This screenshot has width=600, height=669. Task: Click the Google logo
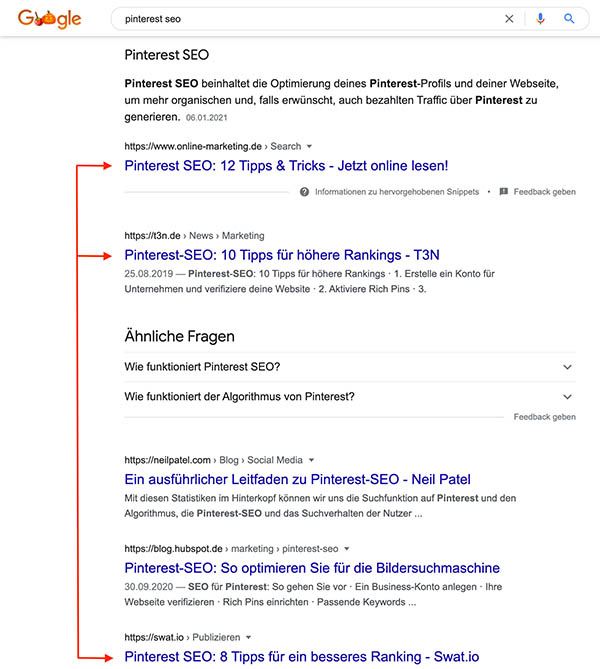coord(50,19)
